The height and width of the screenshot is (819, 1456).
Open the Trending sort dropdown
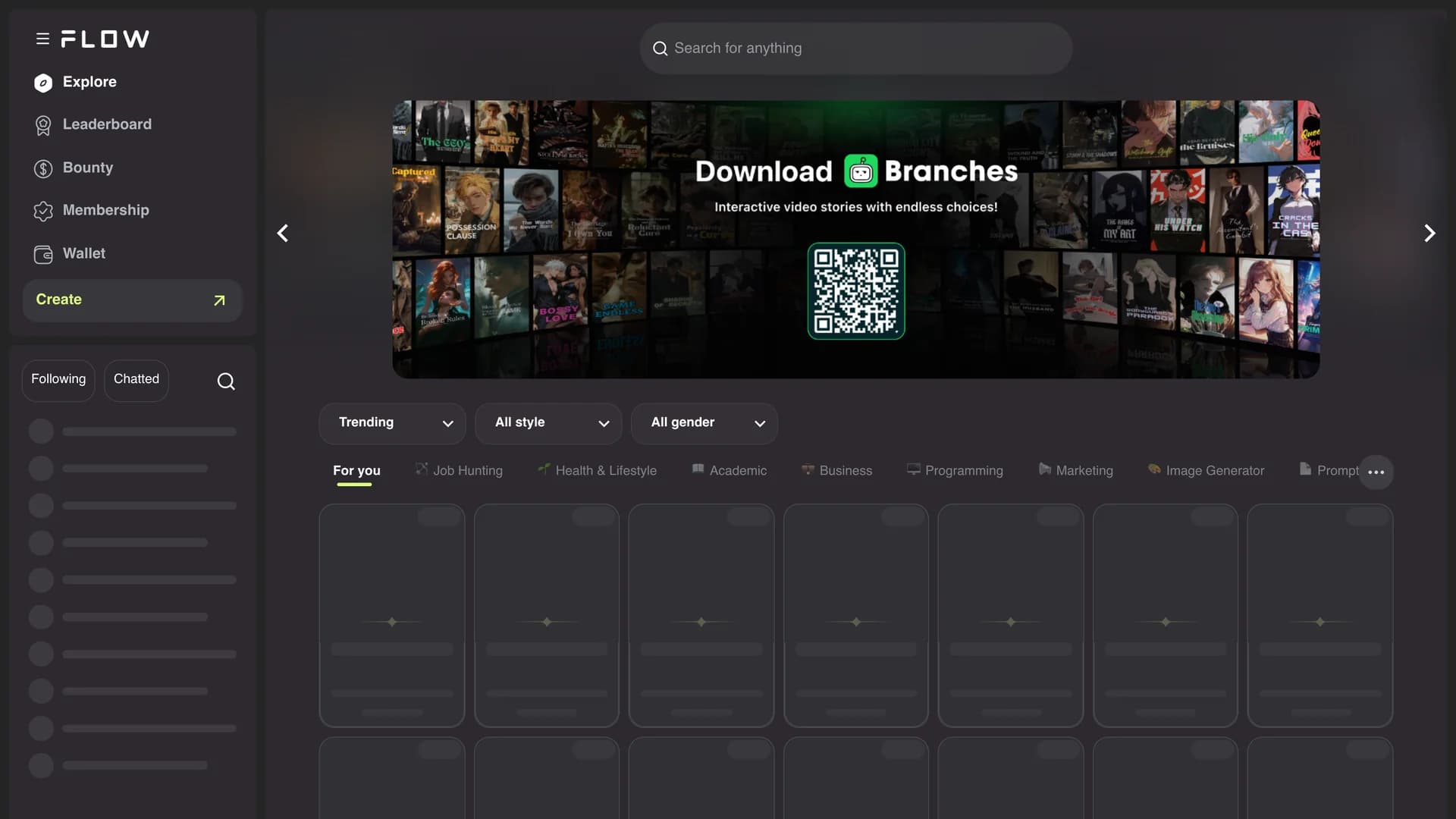tap(392, 423)
